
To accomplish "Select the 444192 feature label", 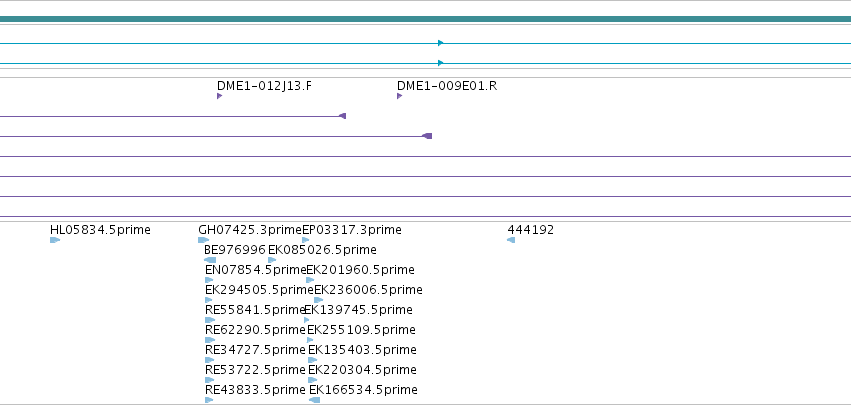I will pyautogui.click(x=530, y=230).
